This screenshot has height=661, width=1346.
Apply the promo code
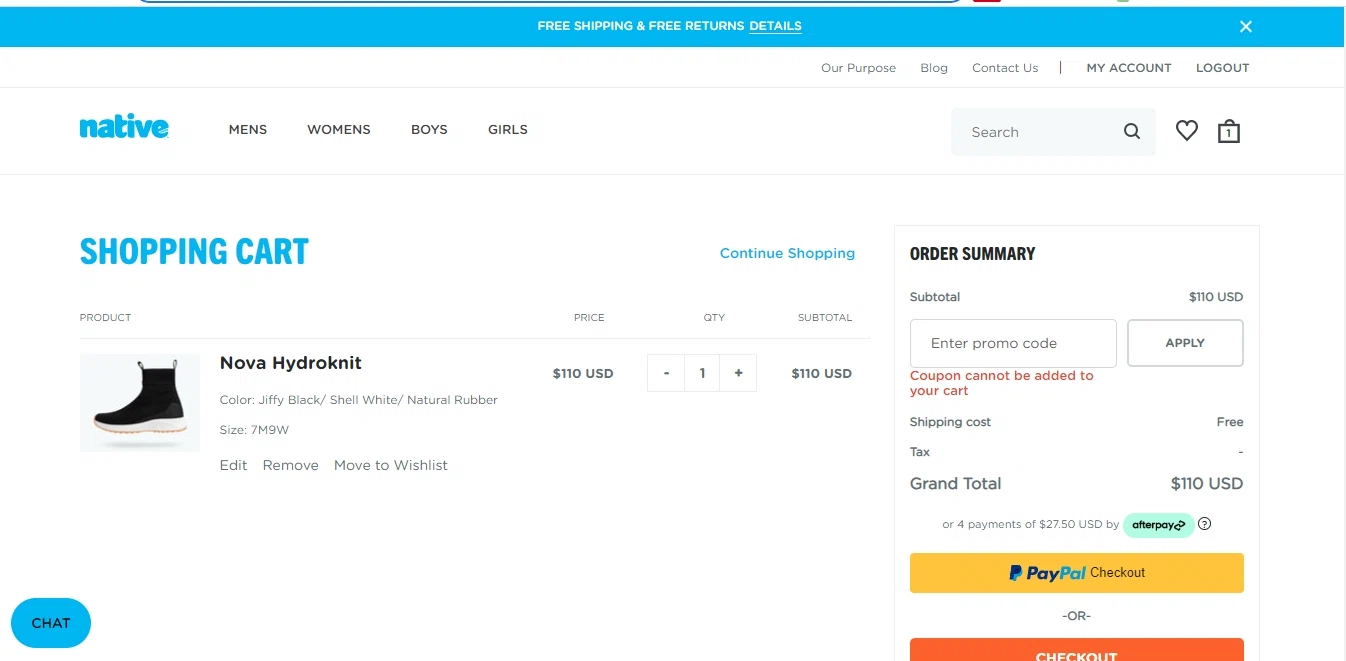coord(1185,343)
